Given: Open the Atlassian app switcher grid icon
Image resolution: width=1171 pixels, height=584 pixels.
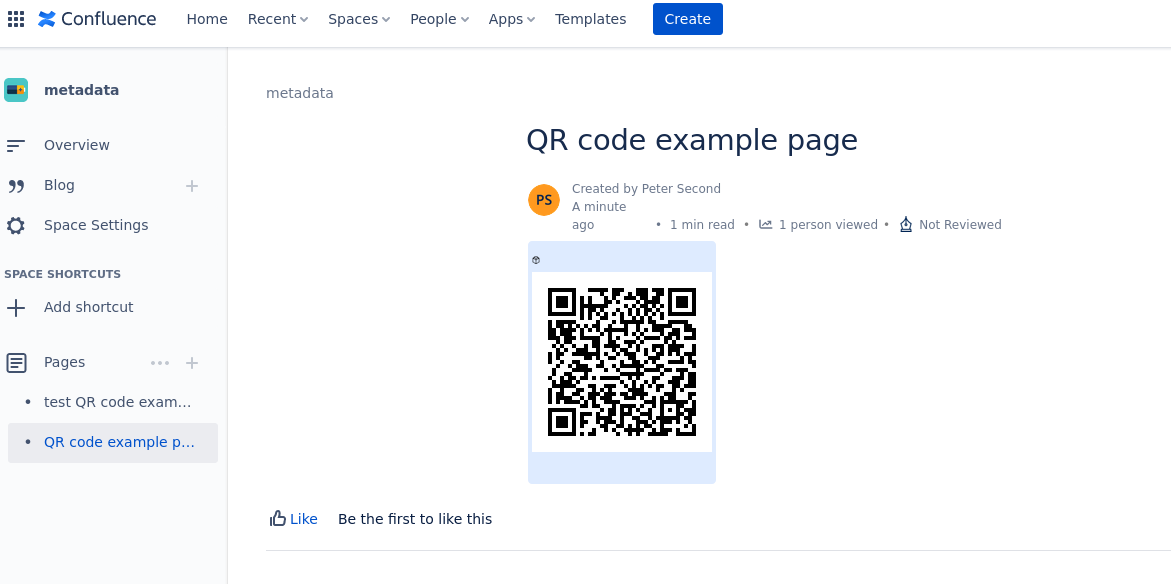Looking at the screenshot, I should (x=16, y=18).
